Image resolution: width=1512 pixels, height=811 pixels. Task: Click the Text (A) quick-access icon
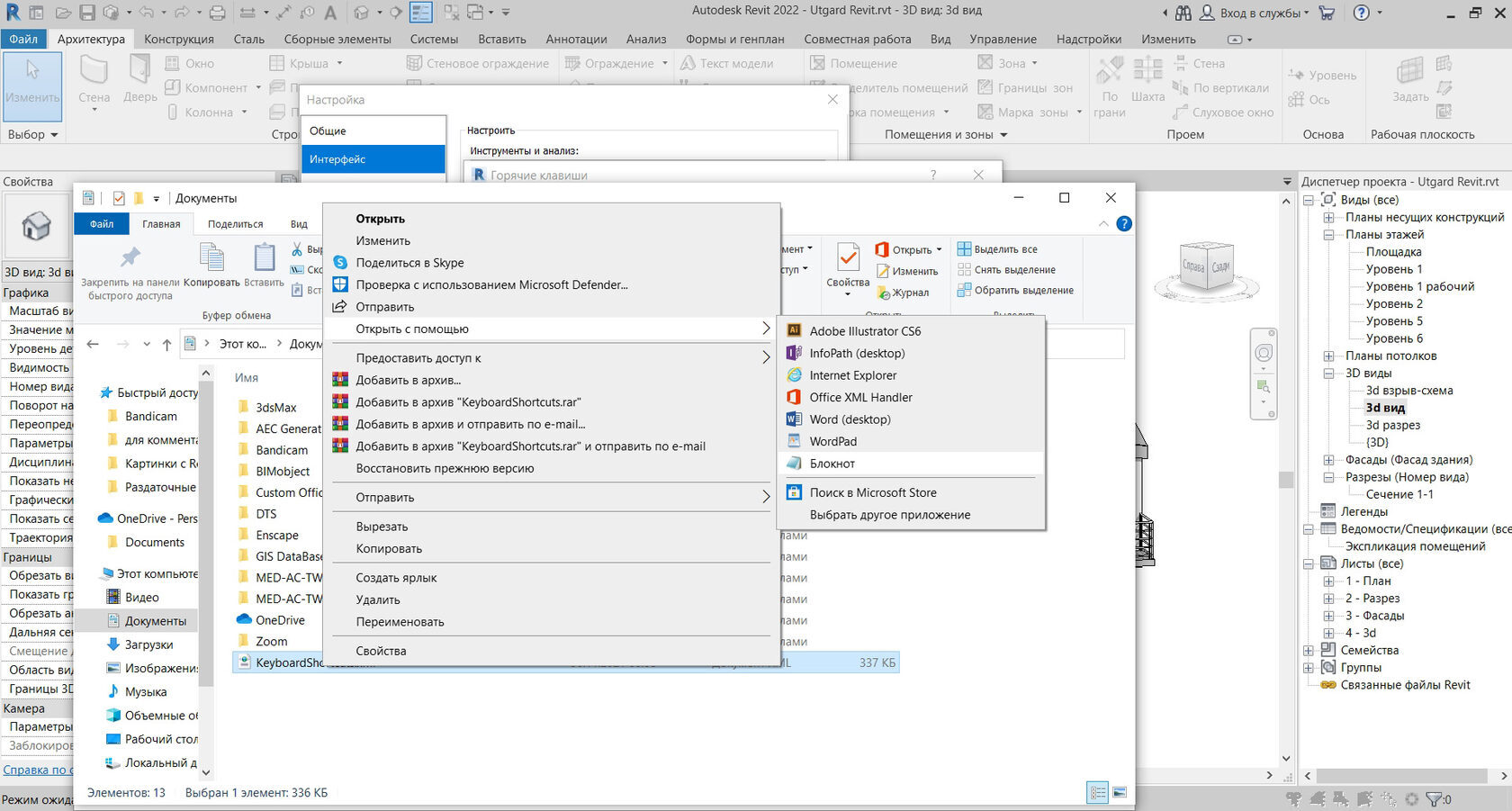[x=330, y=13]
